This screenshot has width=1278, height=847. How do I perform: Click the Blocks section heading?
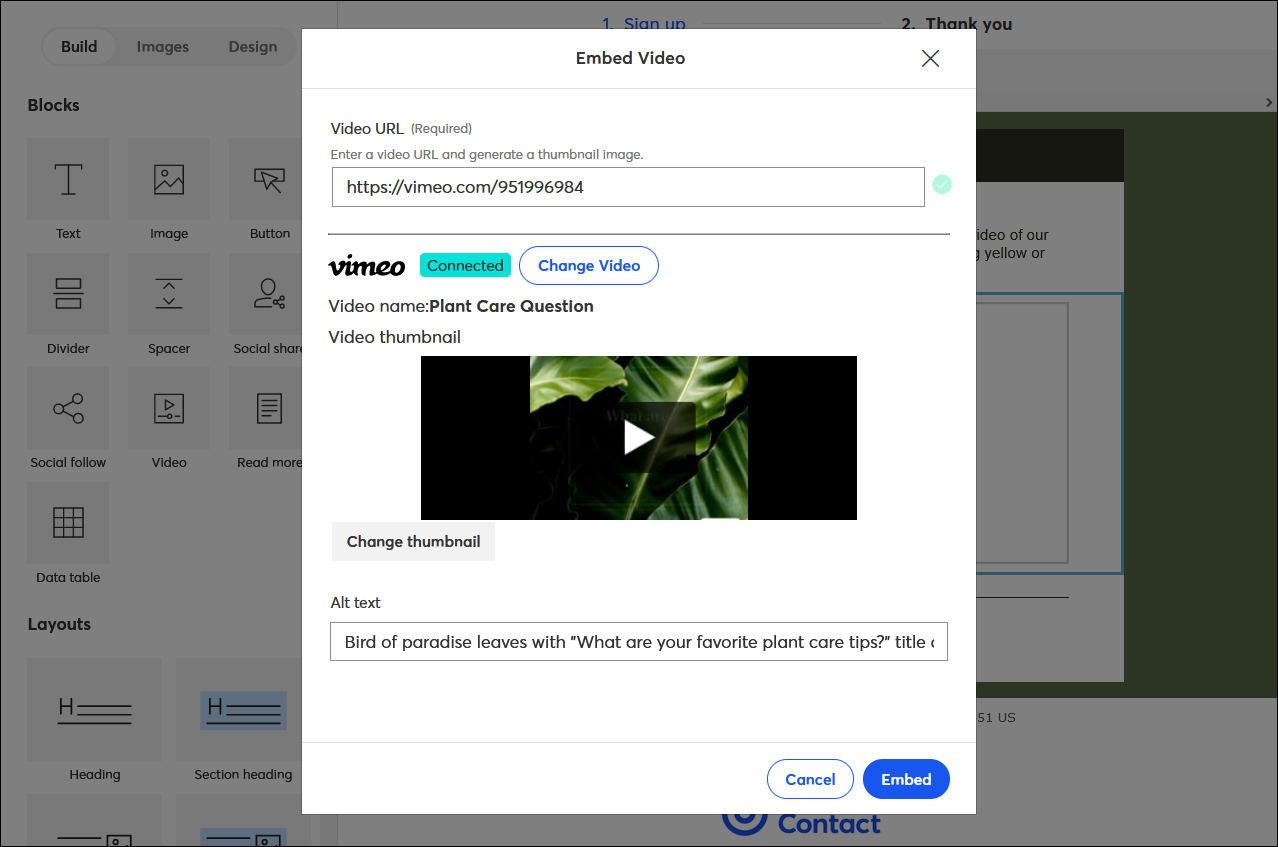point(54,105)
